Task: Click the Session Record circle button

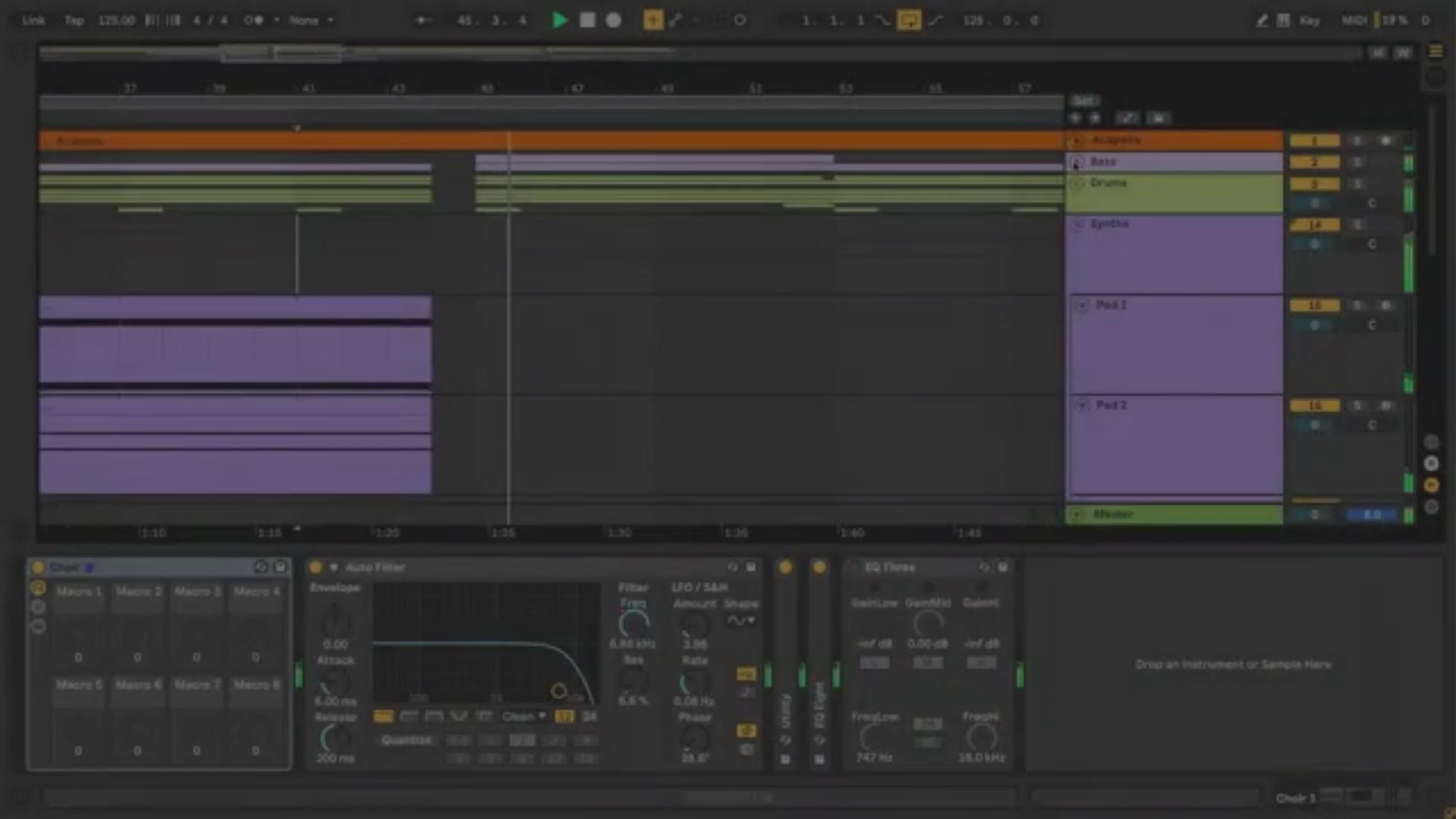Action: (x=740, y=20)
